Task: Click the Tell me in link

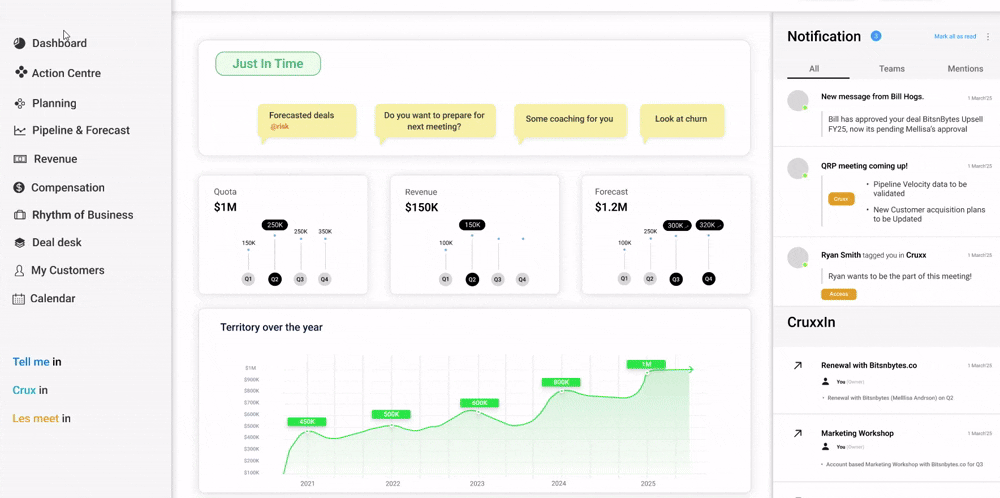Action: (37, 362)
